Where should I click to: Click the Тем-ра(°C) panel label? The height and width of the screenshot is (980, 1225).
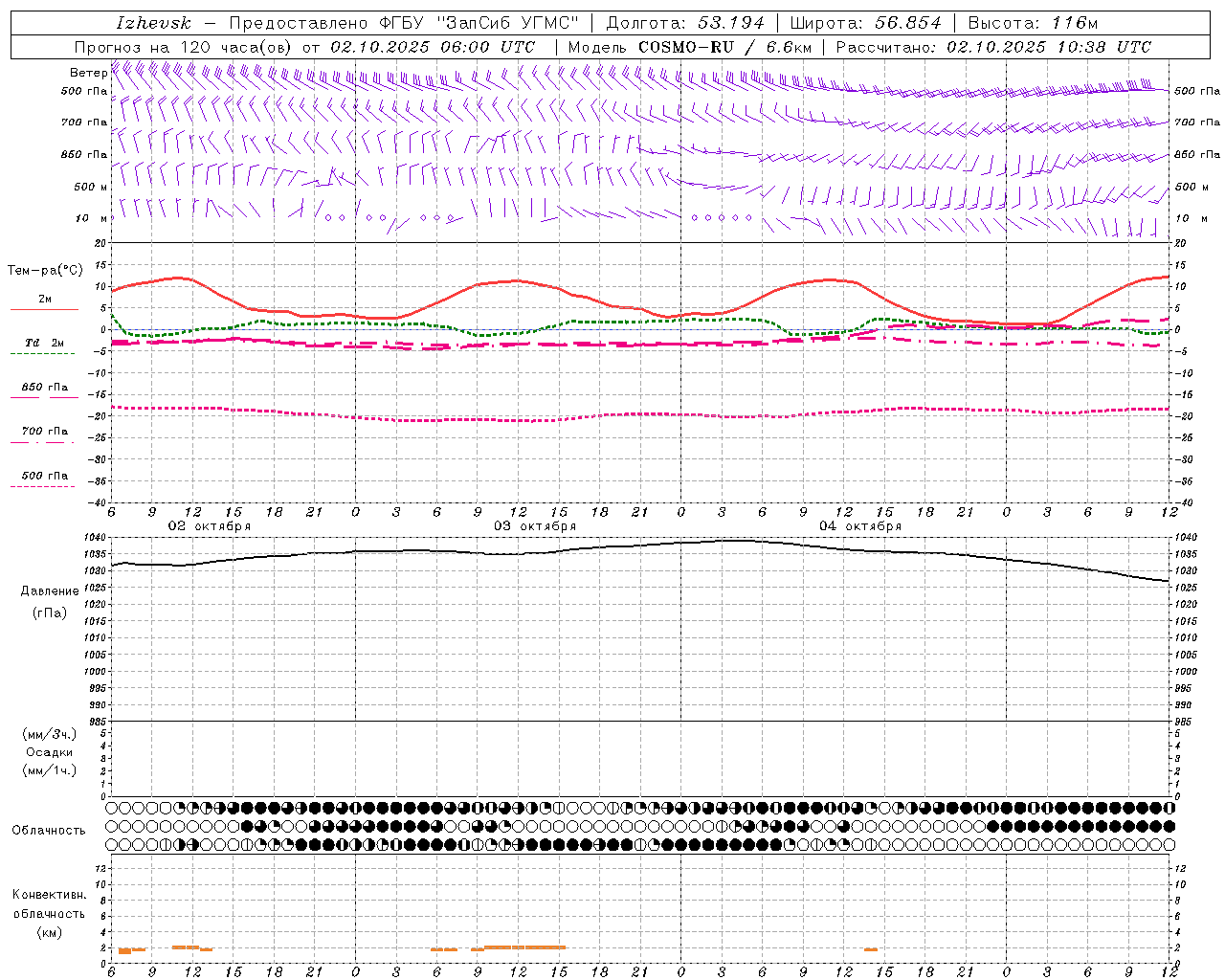(45, 271)
